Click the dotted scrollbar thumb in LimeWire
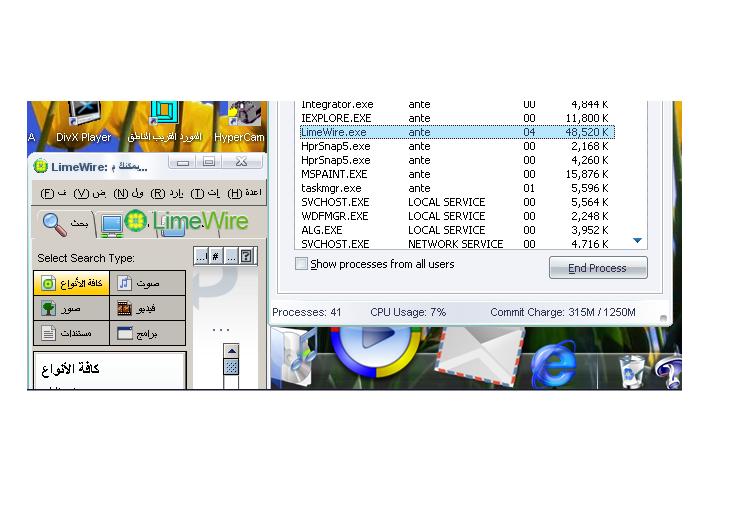This screenshot has width=732, height=516. pyautogui.click(x=232, y=367)
